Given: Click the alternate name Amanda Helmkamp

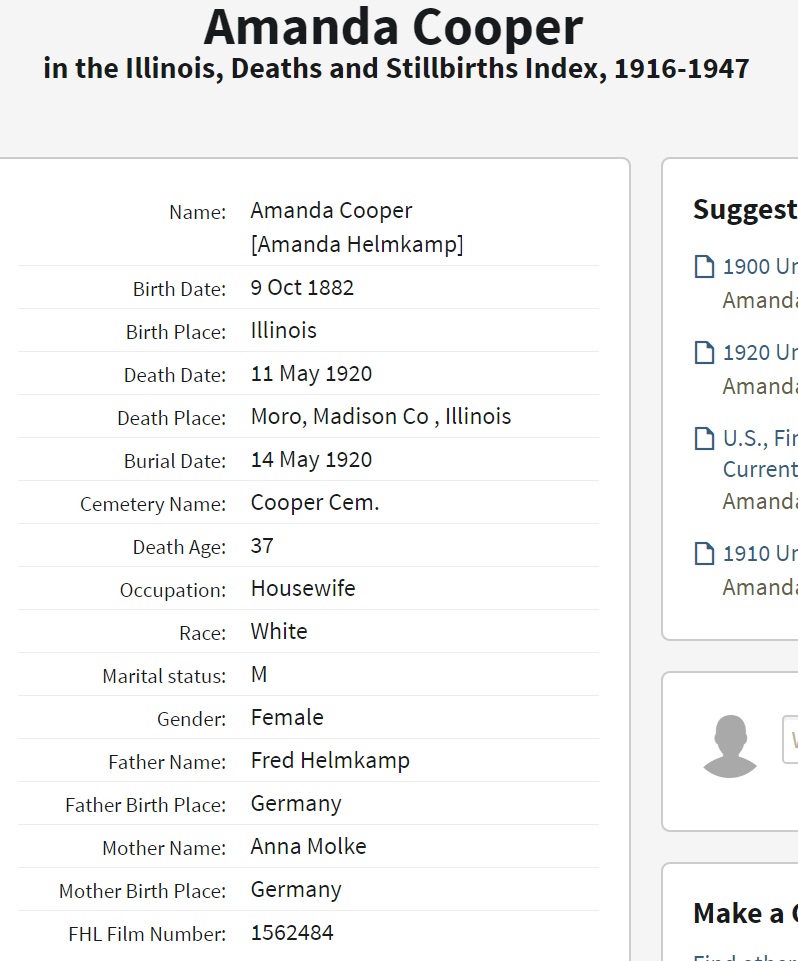Looking at the screenshot, I should click(x=357, y=244).
